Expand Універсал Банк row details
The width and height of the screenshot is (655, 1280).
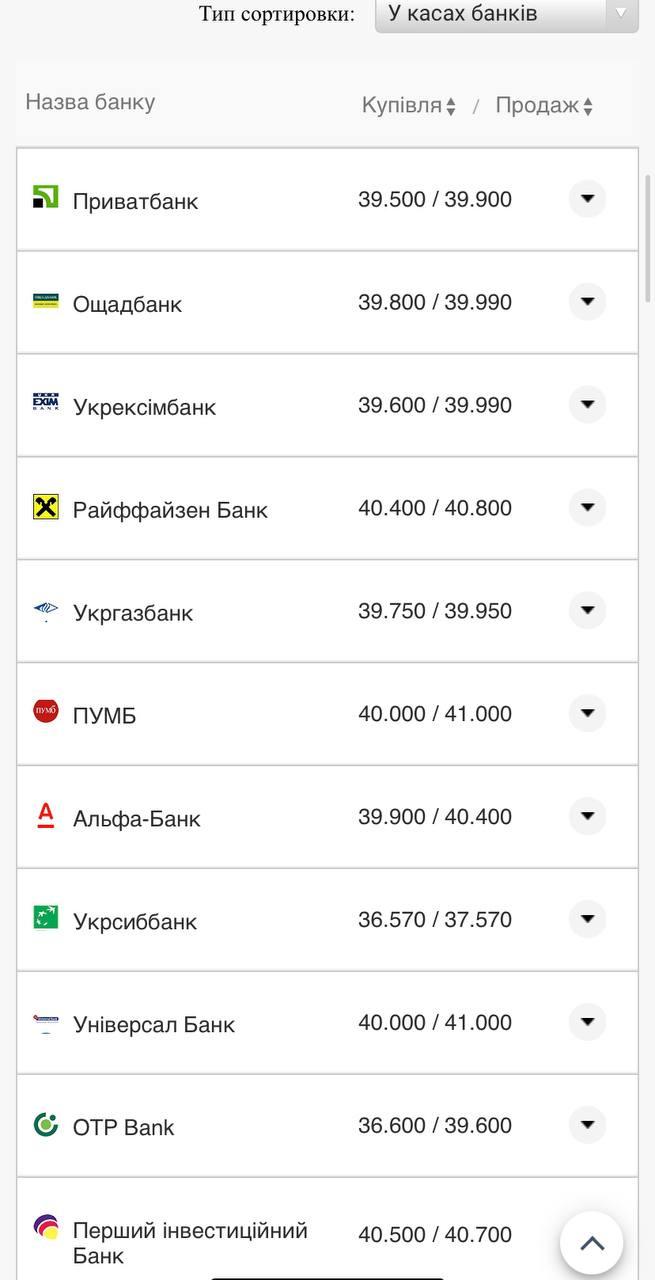pyautogui.click(x=587, y=1022)
